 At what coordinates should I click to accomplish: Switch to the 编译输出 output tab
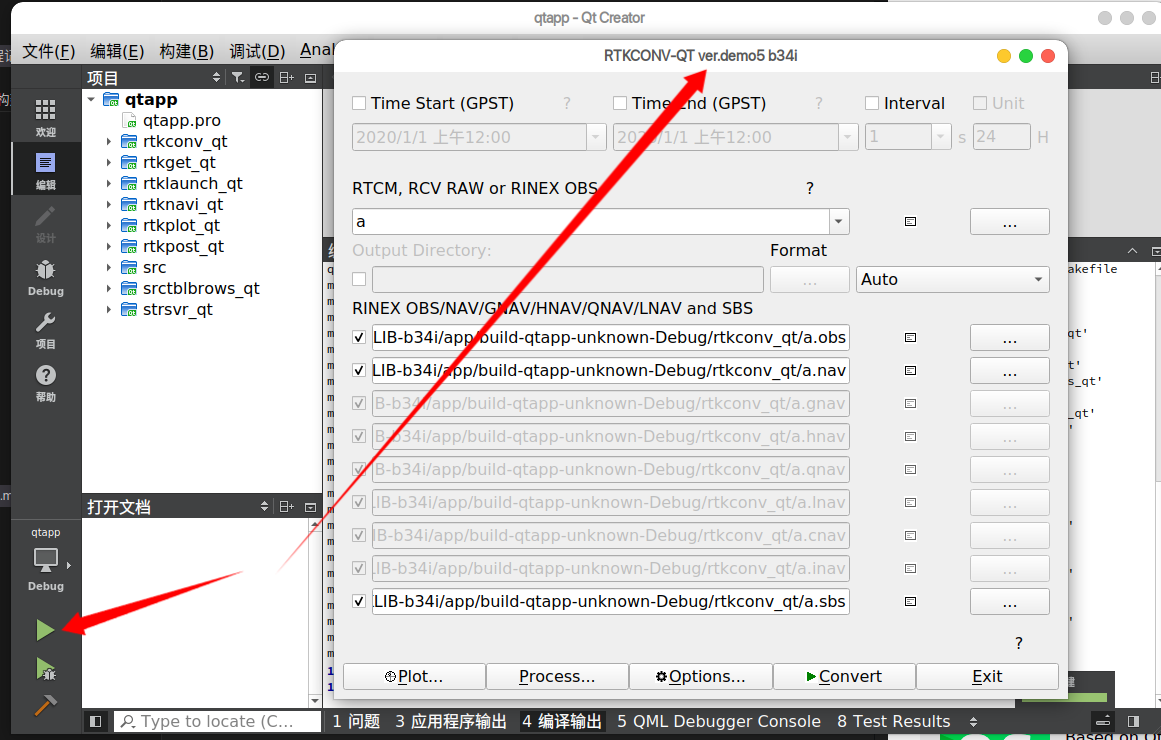562,720
